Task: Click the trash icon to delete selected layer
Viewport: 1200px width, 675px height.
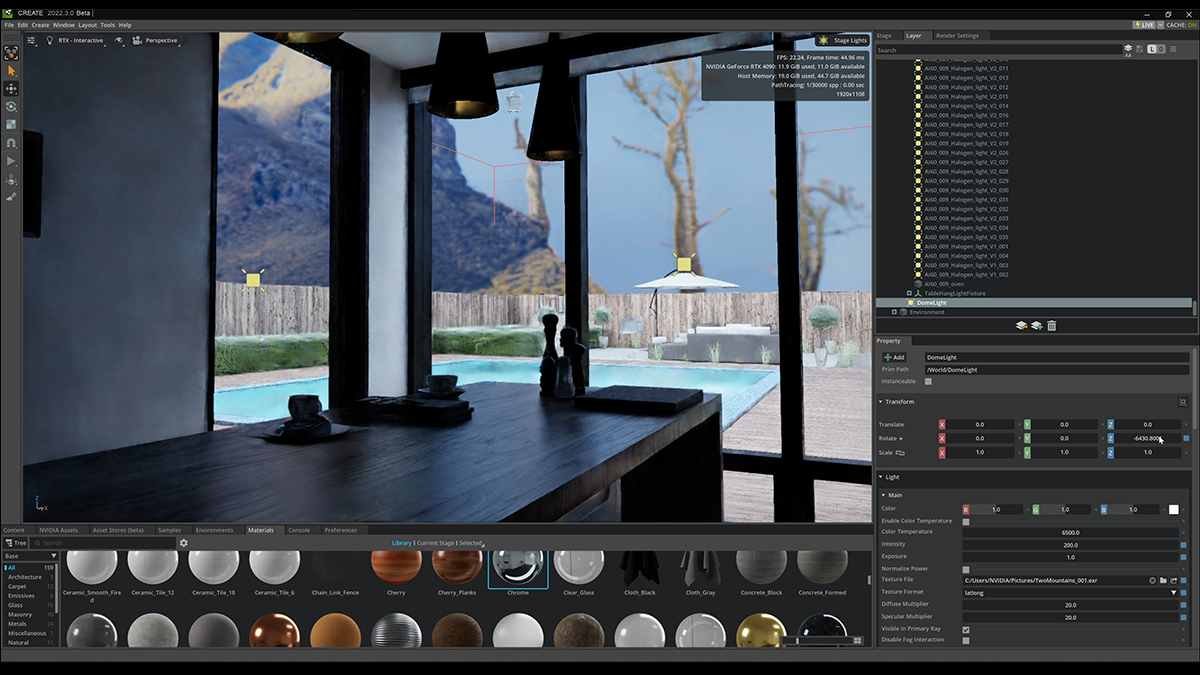Action: coord(1052,324)
